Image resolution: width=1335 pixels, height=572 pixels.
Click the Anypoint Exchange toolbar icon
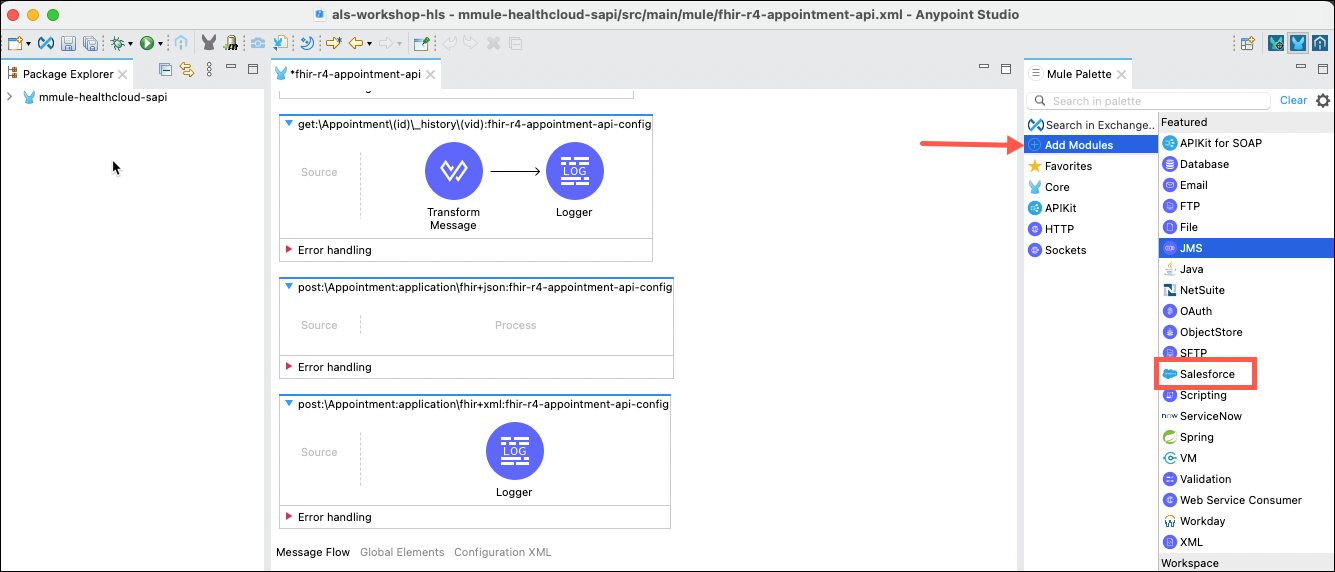tap(46, 43)
